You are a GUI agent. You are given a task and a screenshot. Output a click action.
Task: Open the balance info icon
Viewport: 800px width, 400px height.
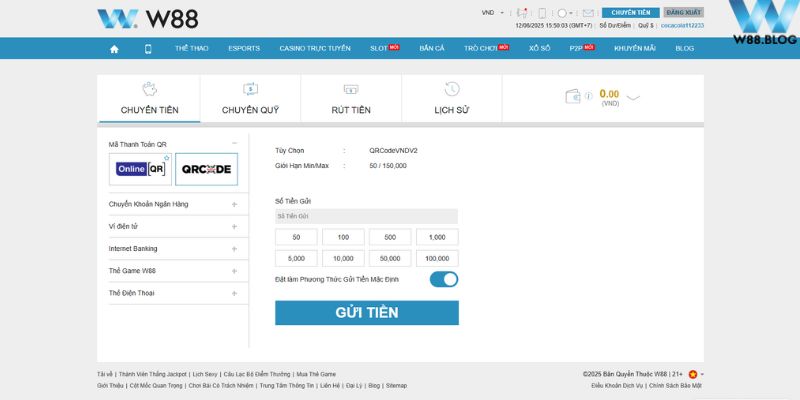click(588, 95)
